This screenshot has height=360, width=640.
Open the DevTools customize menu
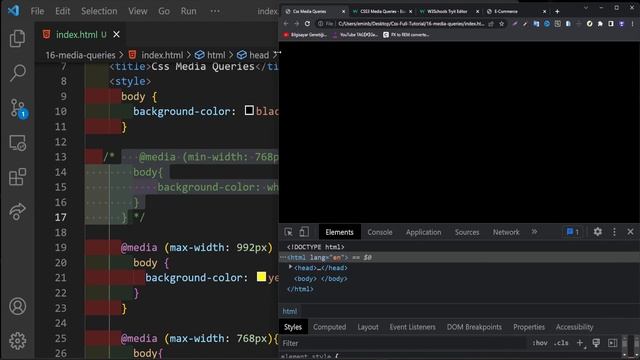coord(614,232)
